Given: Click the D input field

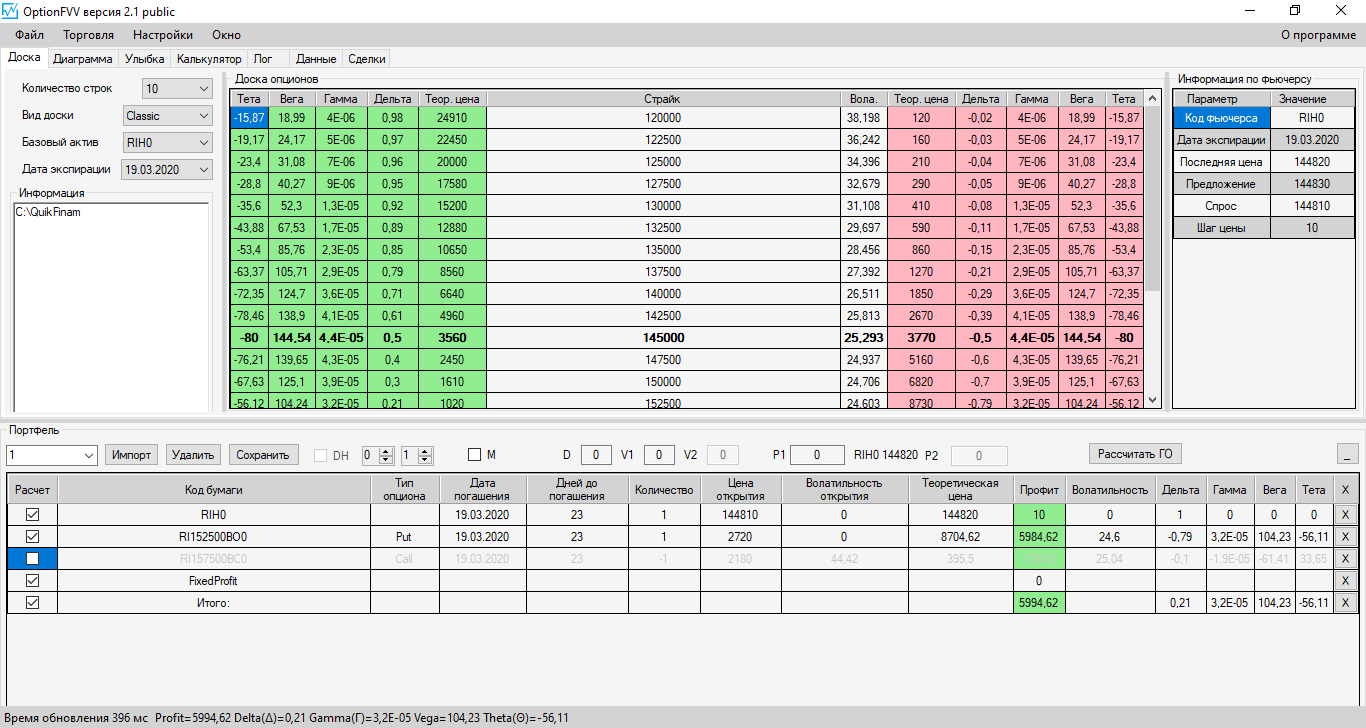Looking at the screenshot, I should click(x=596, y=455).
